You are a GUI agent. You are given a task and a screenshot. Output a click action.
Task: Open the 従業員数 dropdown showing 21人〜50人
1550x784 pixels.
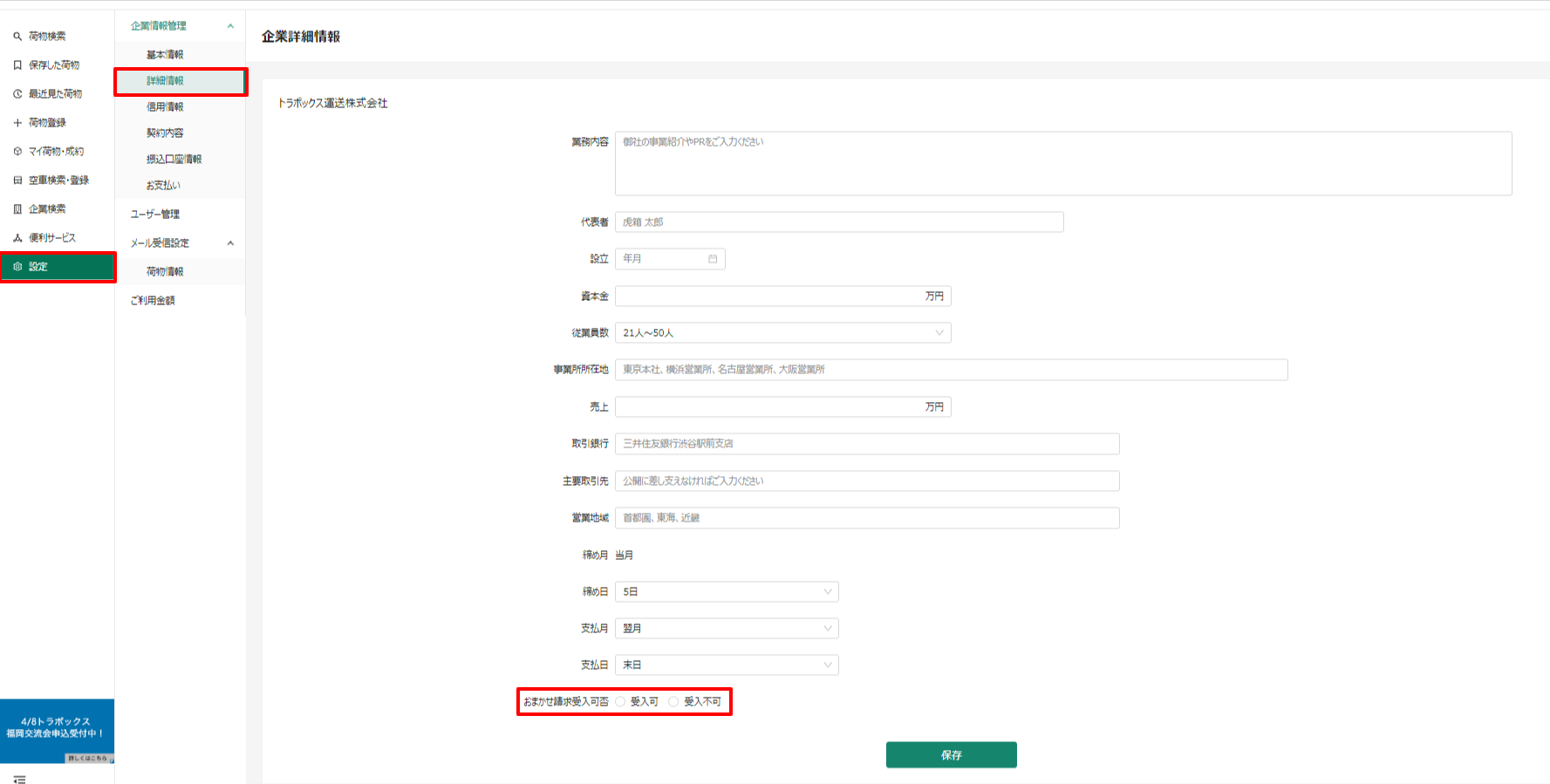point(782,333)
